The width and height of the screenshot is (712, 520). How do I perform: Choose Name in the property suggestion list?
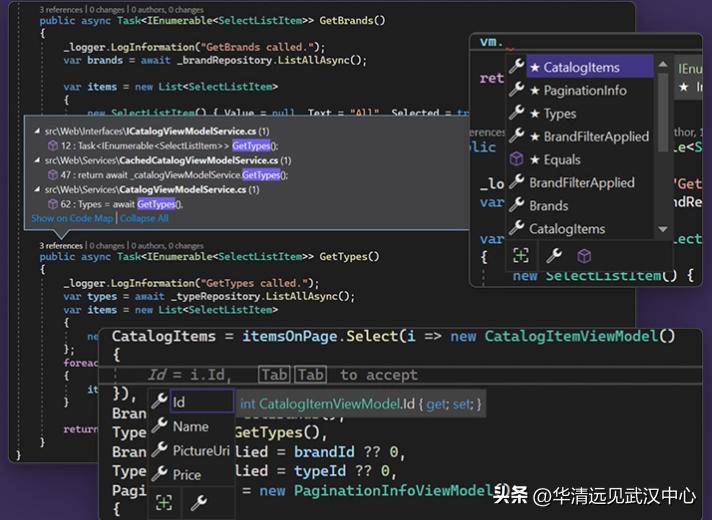point(190,427)
